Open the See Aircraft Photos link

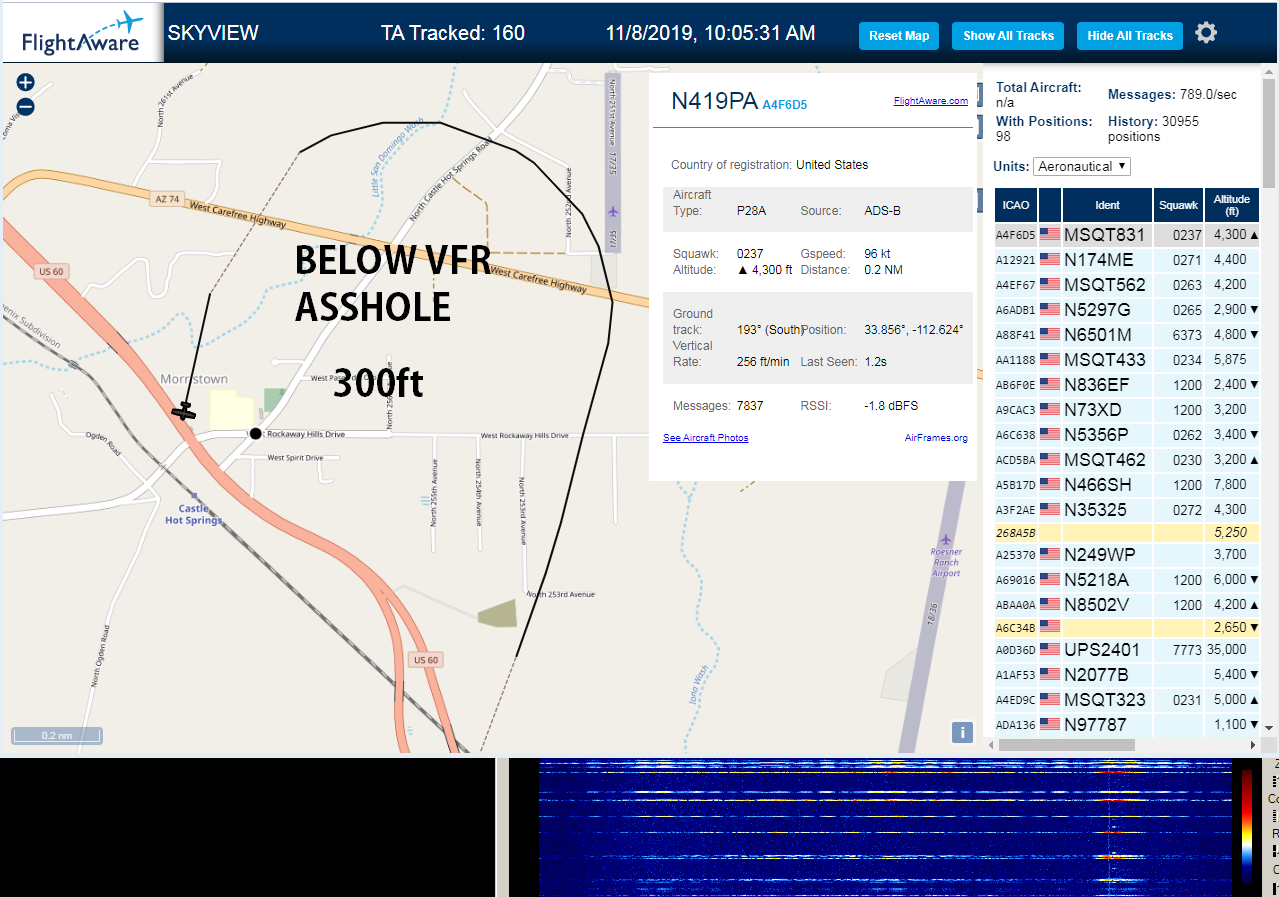pyautogui.click(x=705, y=438)
